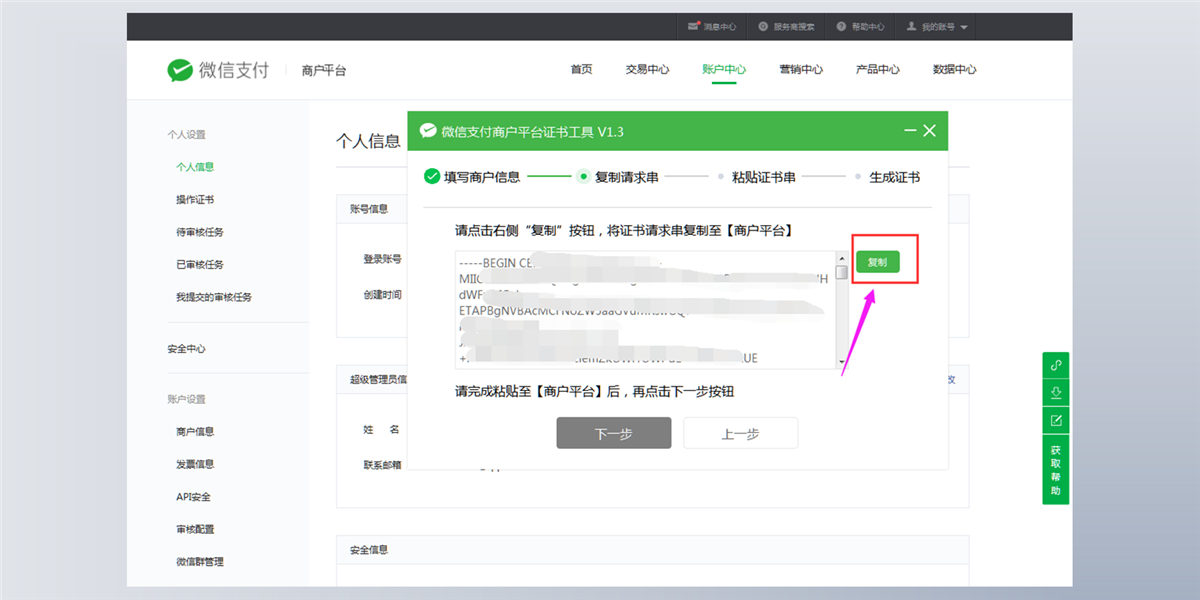Close the certificate tool dialog

[930, 131]
